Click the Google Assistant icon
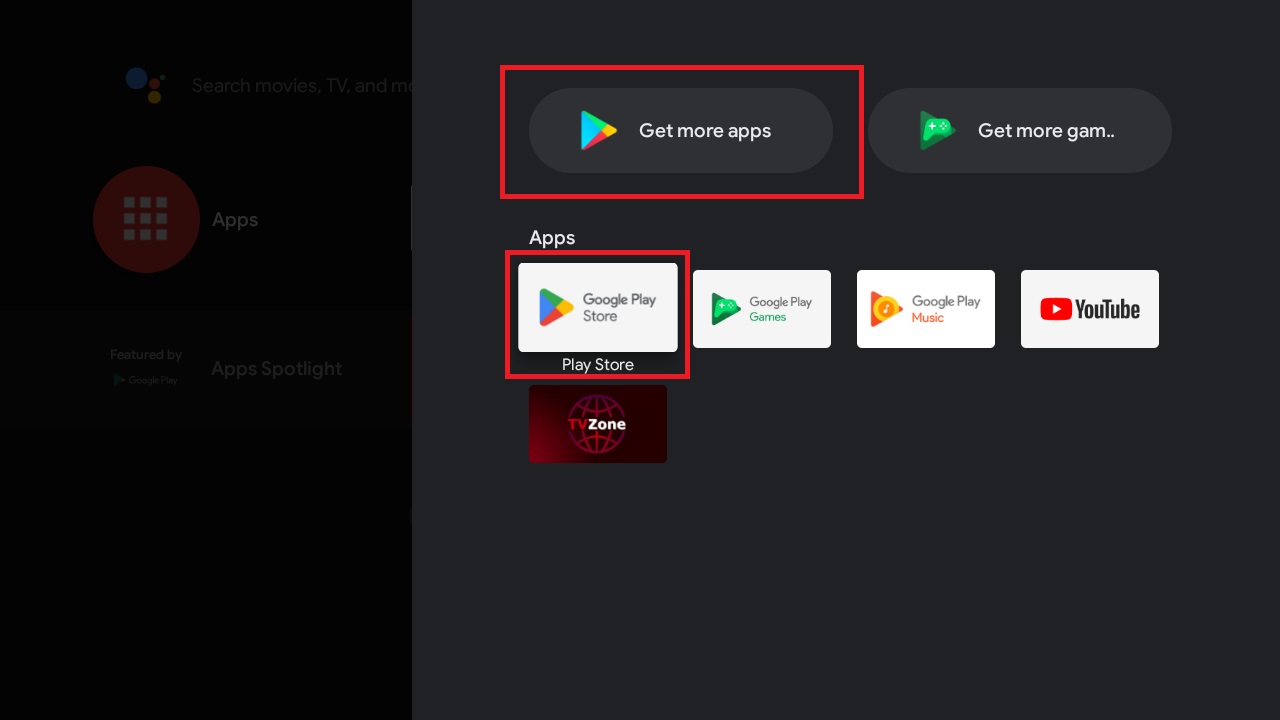 [x=146, y=85]
